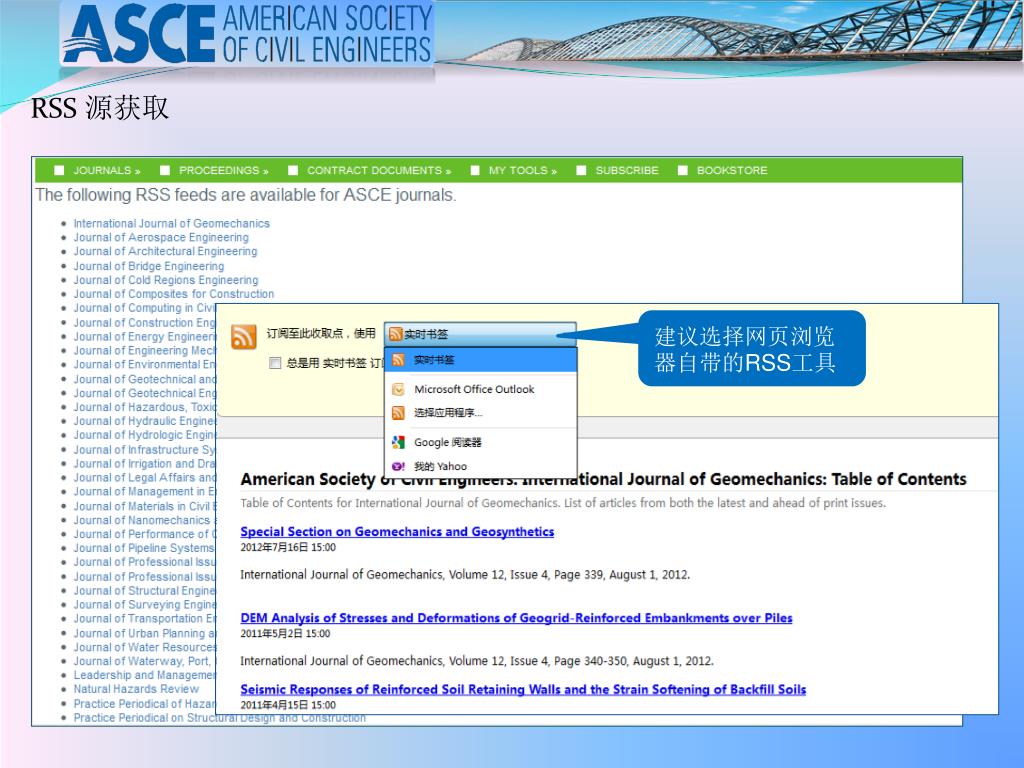Open the MY TOOLS menu
1024x768 pixels.
pyautogui.click(x=522, y=170)
